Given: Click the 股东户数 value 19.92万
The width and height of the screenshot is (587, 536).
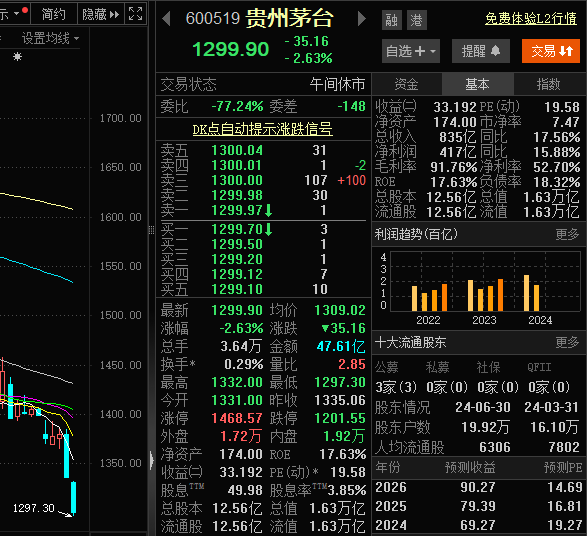Looking at the screenshot, I should pyautogui.click(x=486, y=427).
